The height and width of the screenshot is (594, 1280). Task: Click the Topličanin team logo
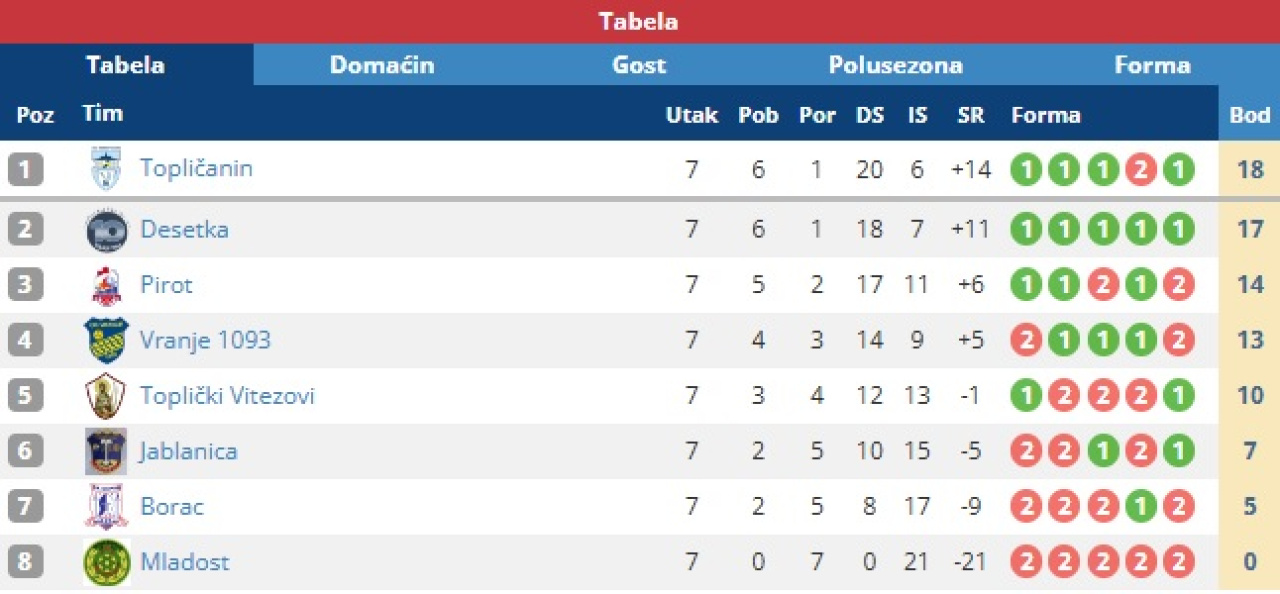106,169
